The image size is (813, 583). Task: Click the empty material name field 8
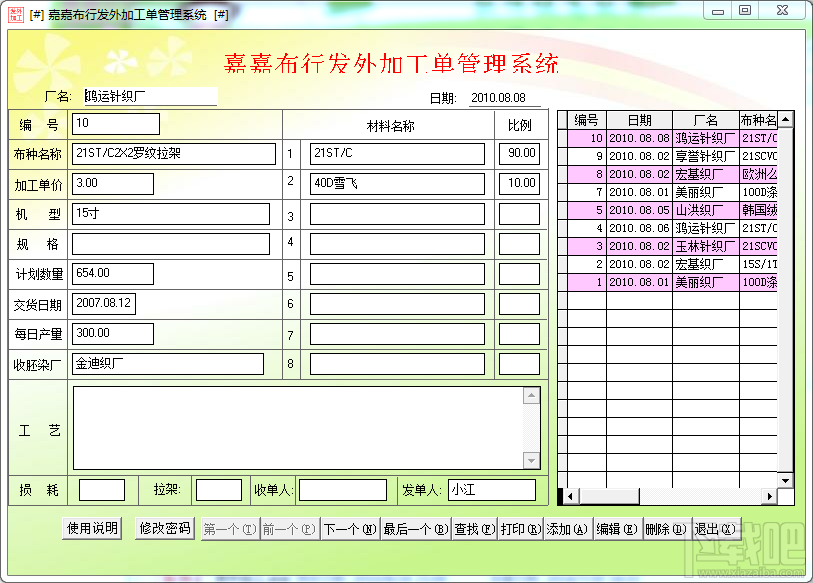coord(397,364)
